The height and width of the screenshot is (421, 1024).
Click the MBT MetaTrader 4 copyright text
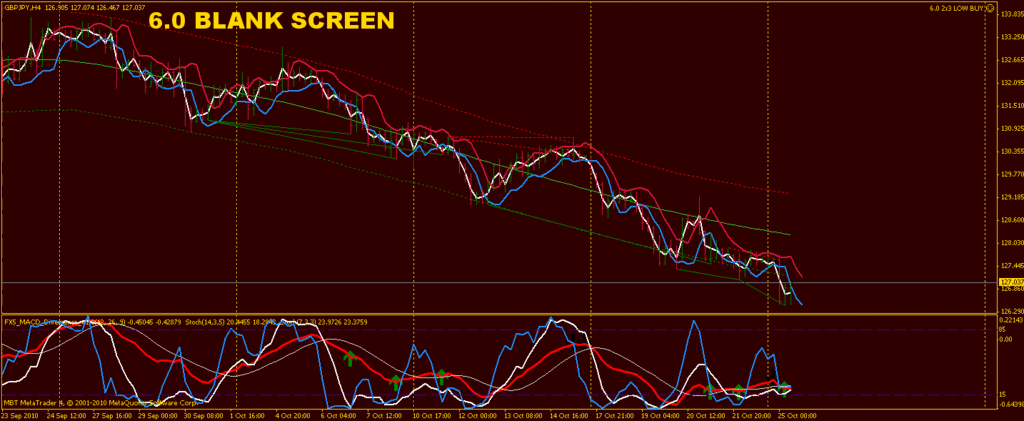coord(100,402)
